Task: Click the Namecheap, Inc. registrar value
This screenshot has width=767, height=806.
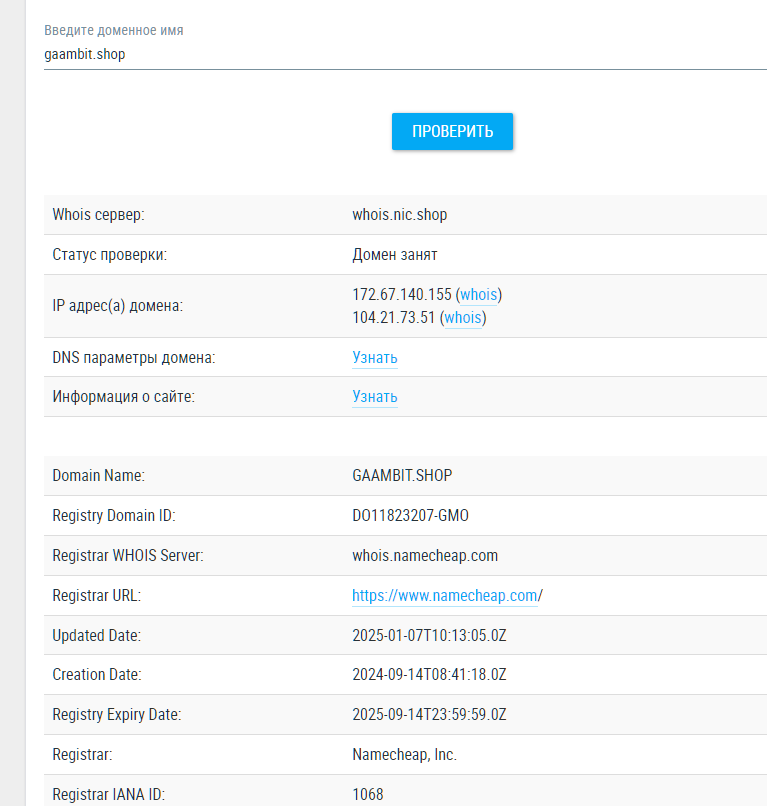Action: point(405,754)
